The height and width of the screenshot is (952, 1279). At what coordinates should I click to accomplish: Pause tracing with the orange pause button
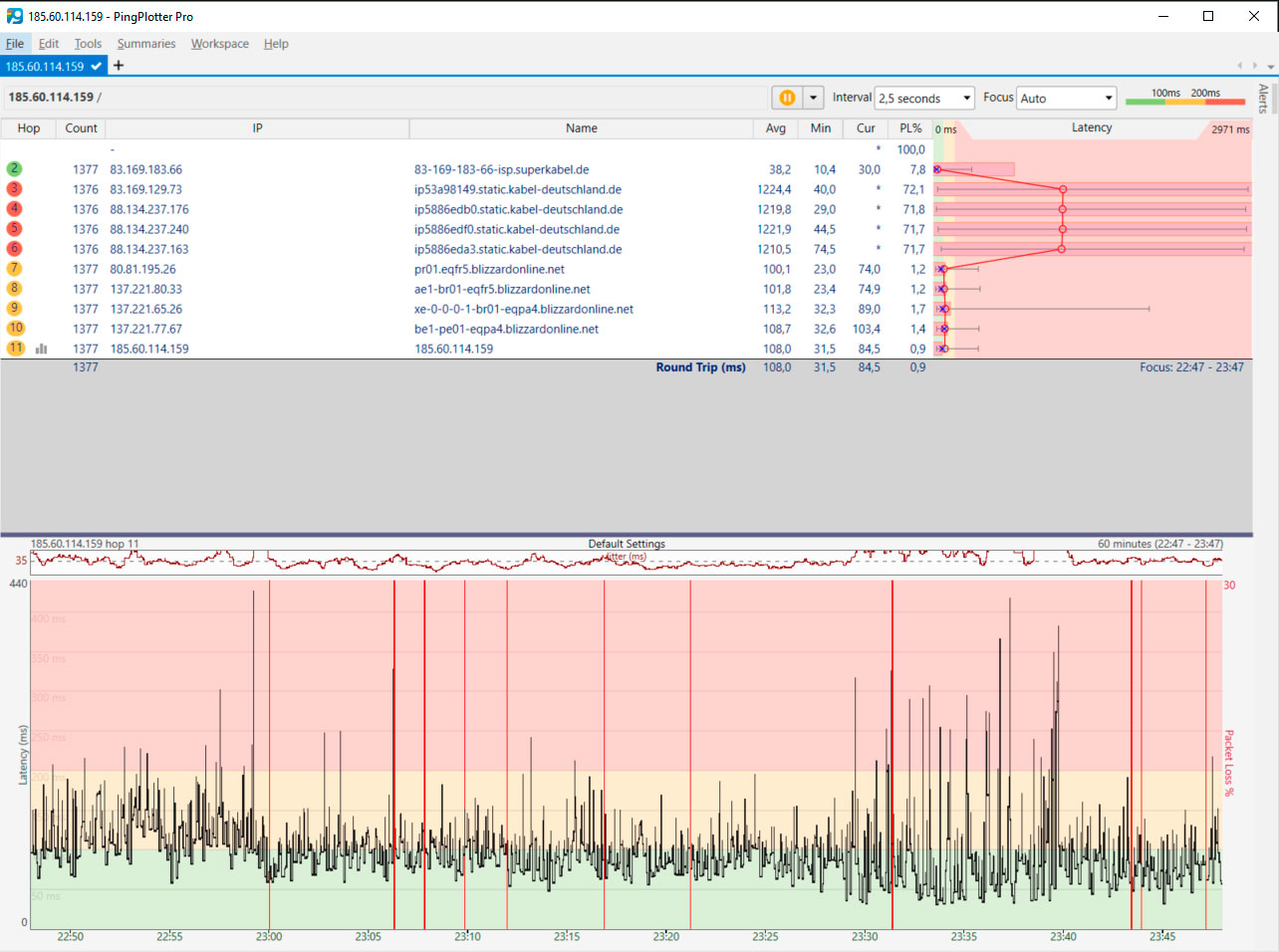click(x=787, y=98)
